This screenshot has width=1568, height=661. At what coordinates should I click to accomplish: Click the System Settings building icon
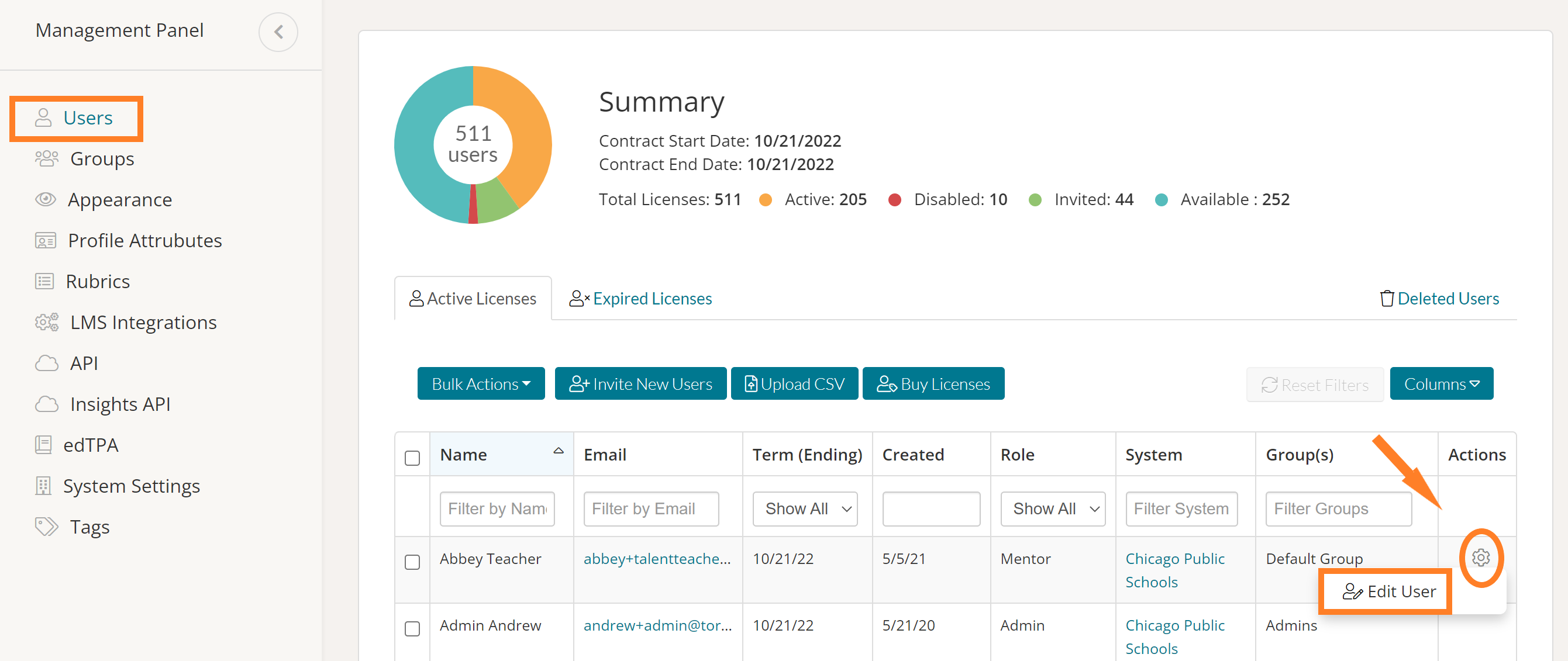[43, 485]
